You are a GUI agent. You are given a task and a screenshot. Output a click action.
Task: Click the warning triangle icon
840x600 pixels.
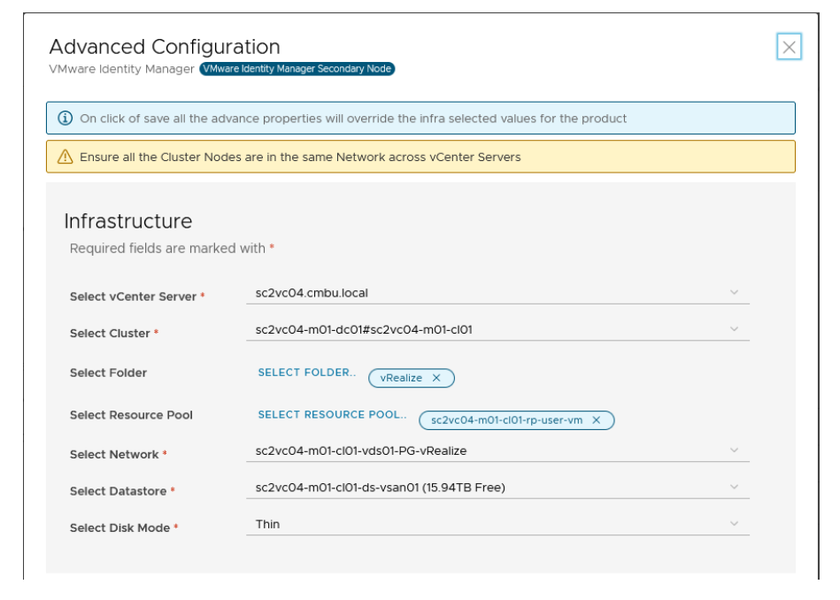[x=66, y=157]
